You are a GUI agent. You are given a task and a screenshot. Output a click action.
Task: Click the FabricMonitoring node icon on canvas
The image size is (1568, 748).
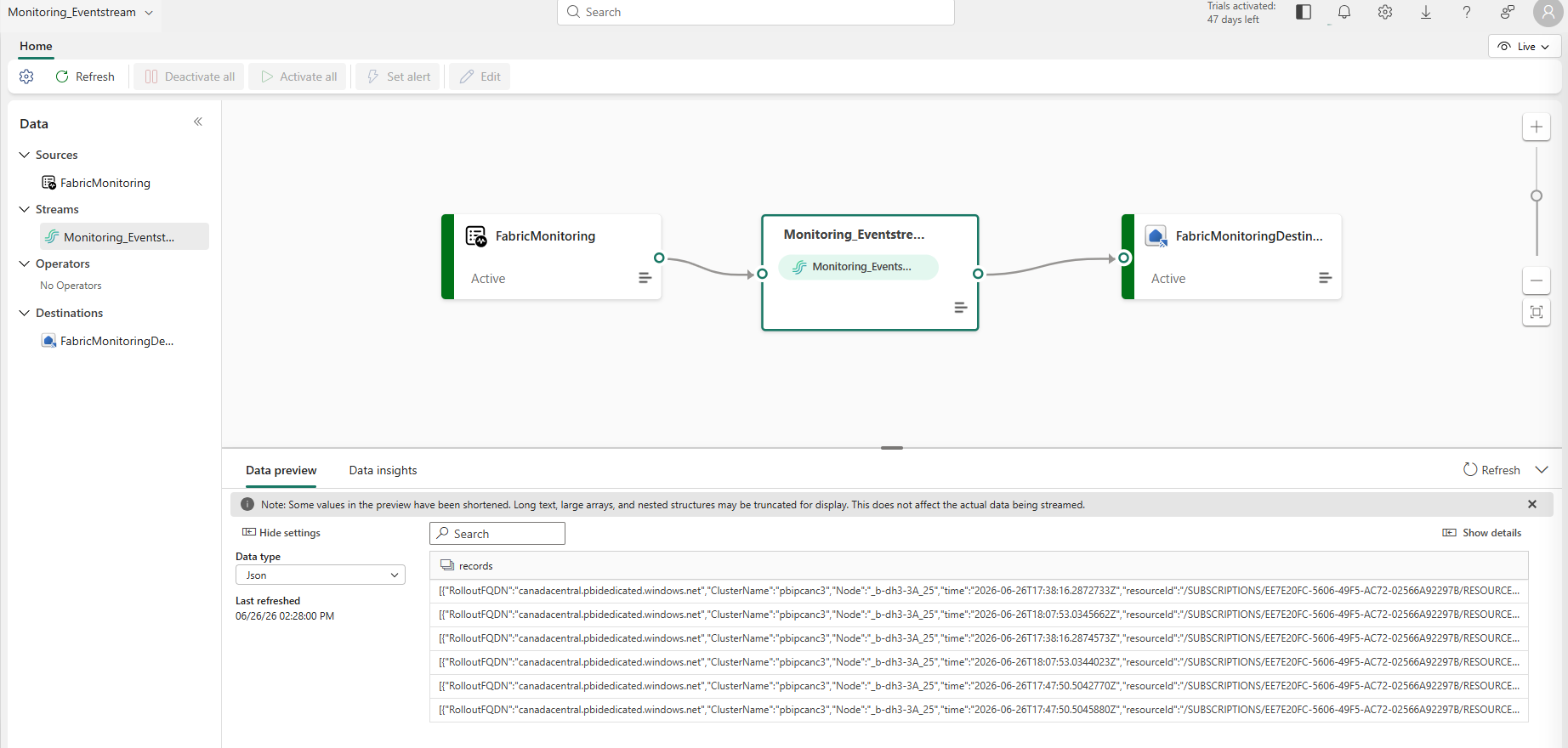pyautogui.click(x=476, y=236)
